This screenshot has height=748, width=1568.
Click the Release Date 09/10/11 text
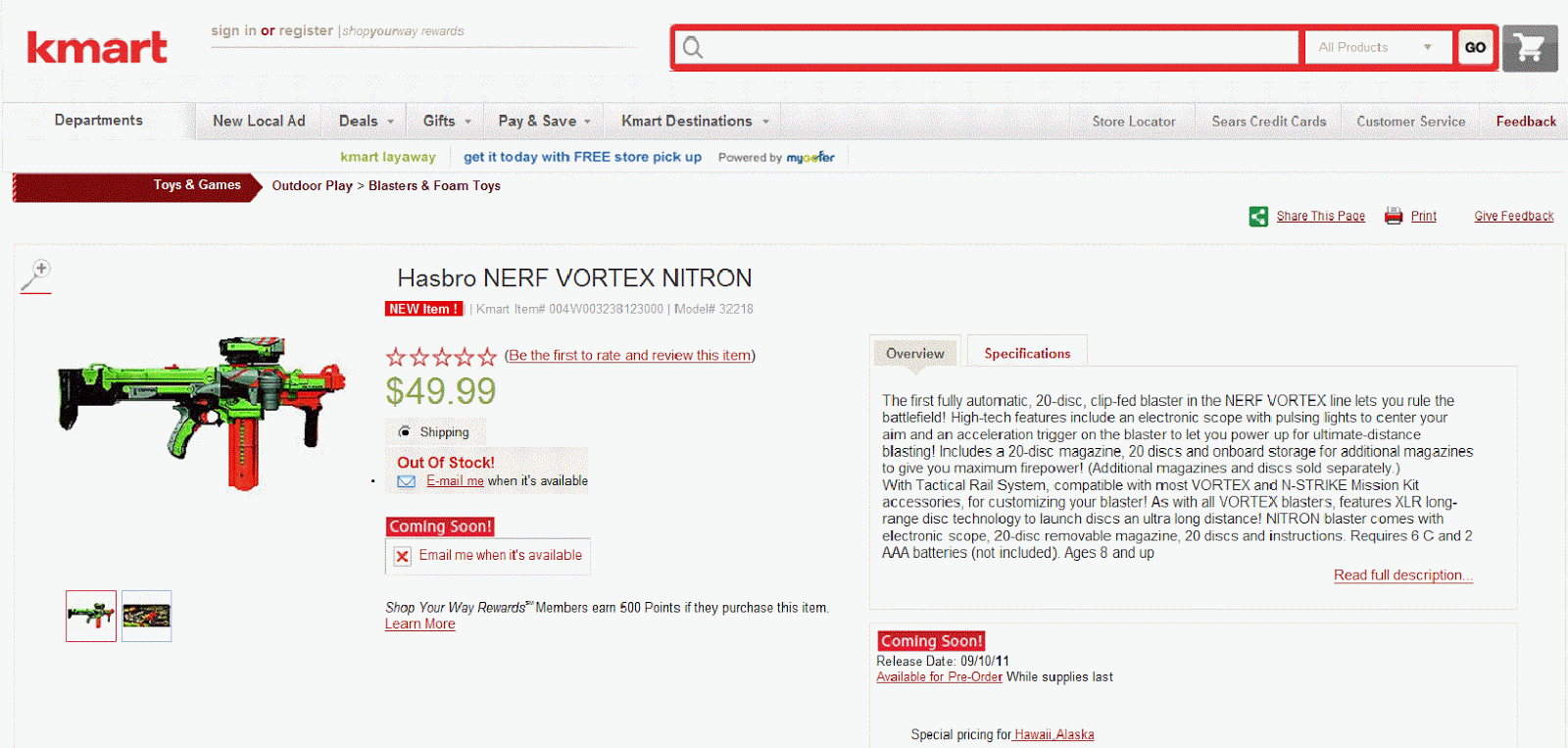[x=943, y=662]
